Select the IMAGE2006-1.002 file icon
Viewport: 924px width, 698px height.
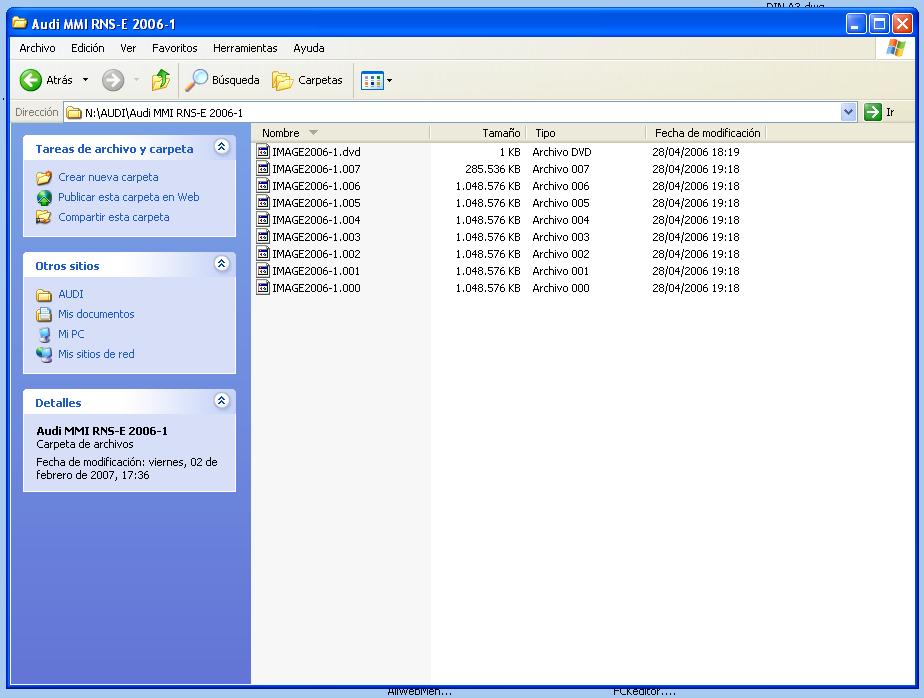263,254
